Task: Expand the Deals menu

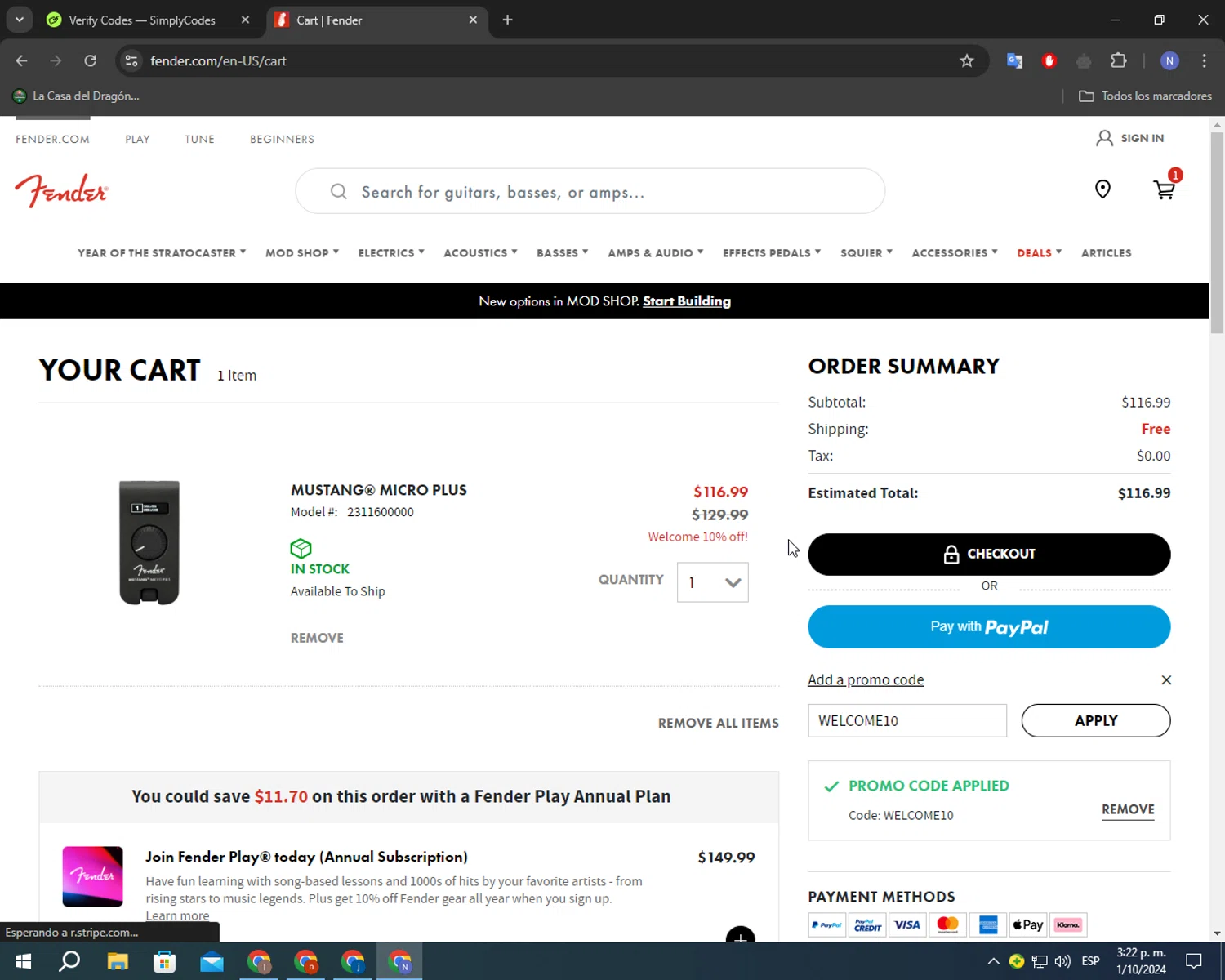Action: (x=1039, y=253)
